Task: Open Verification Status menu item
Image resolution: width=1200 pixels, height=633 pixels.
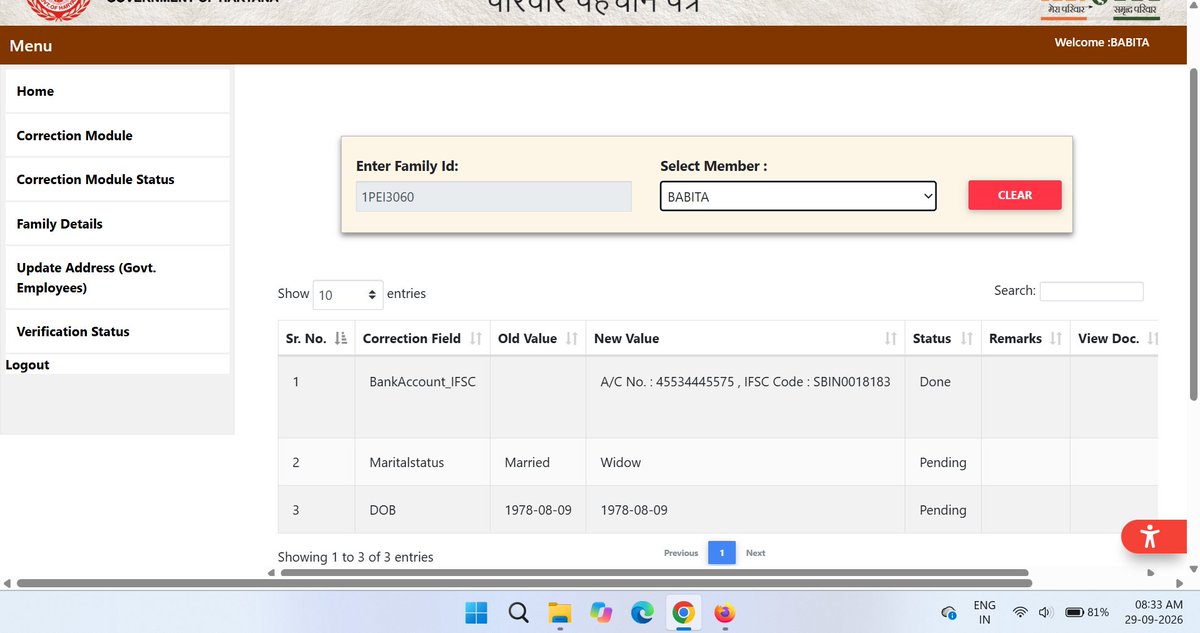Action: coord(117,331)
